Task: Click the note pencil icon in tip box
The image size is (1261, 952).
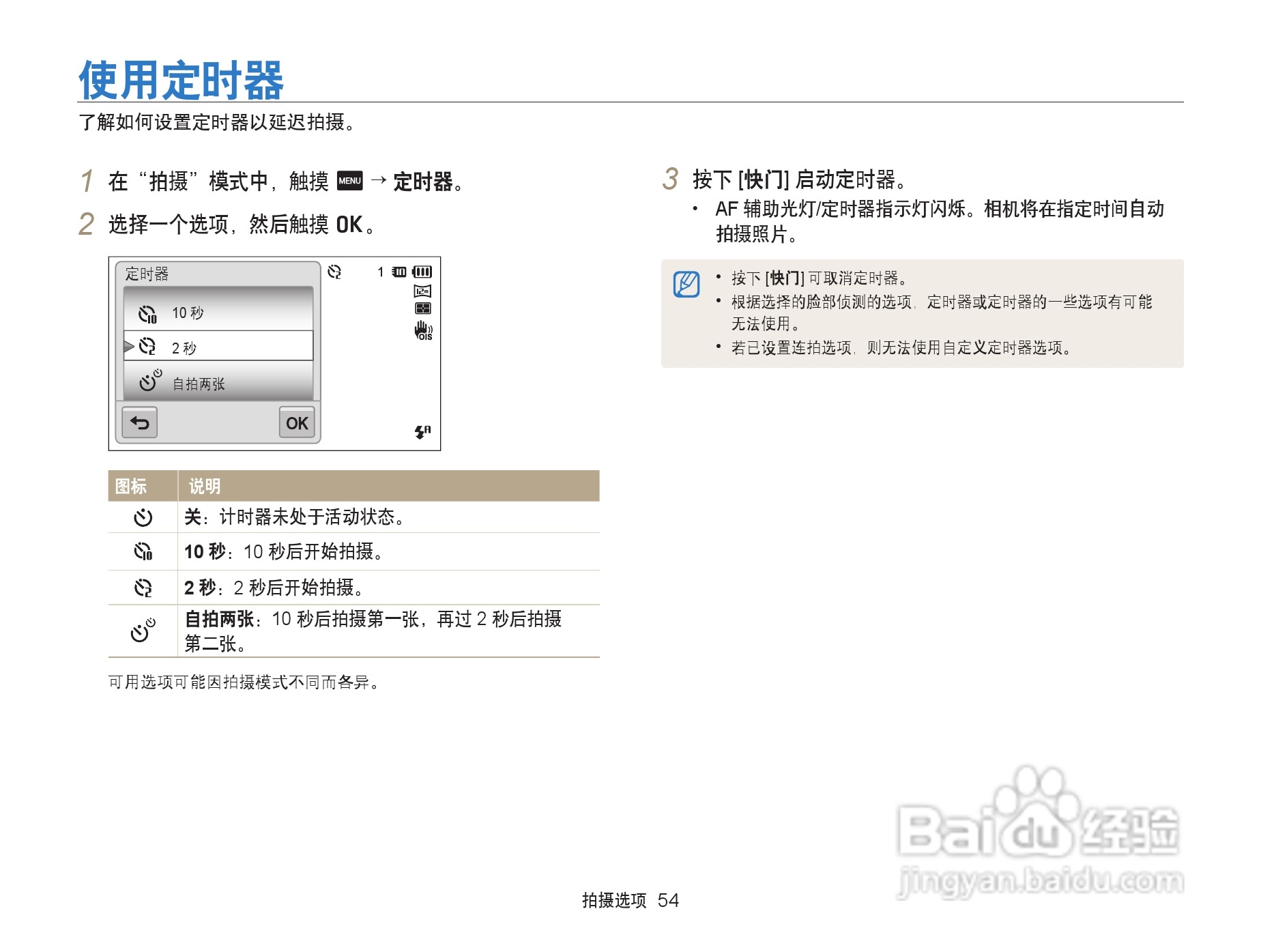Action: 686,284
